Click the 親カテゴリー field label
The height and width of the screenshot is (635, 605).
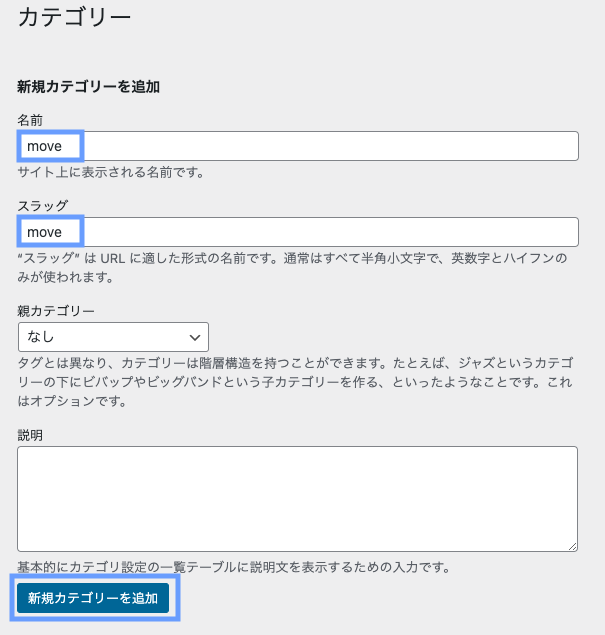coord(56,310)
